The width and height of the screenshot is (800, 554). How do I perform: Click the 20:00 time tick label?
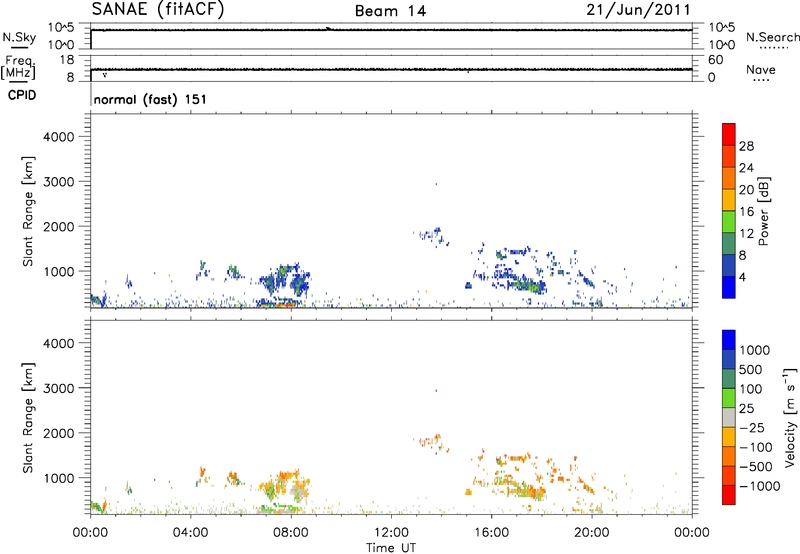pos(591,533)
